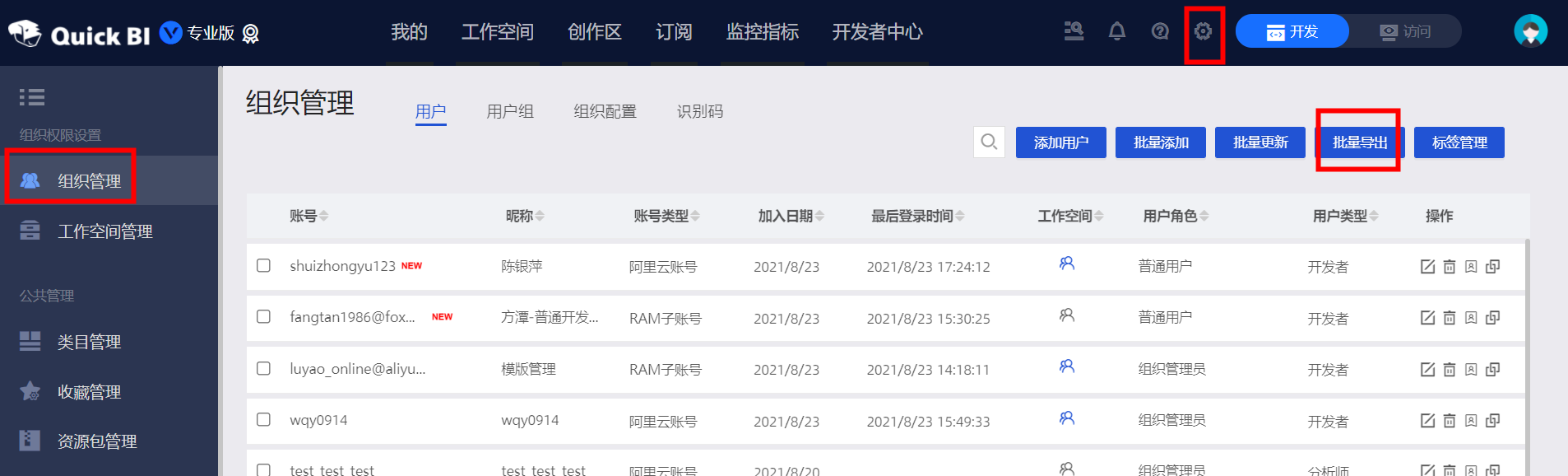Viewport: 1568px width, 476px height.
Task: Open 工作空间 in top navigation
Action: click(x=497, y=32)
